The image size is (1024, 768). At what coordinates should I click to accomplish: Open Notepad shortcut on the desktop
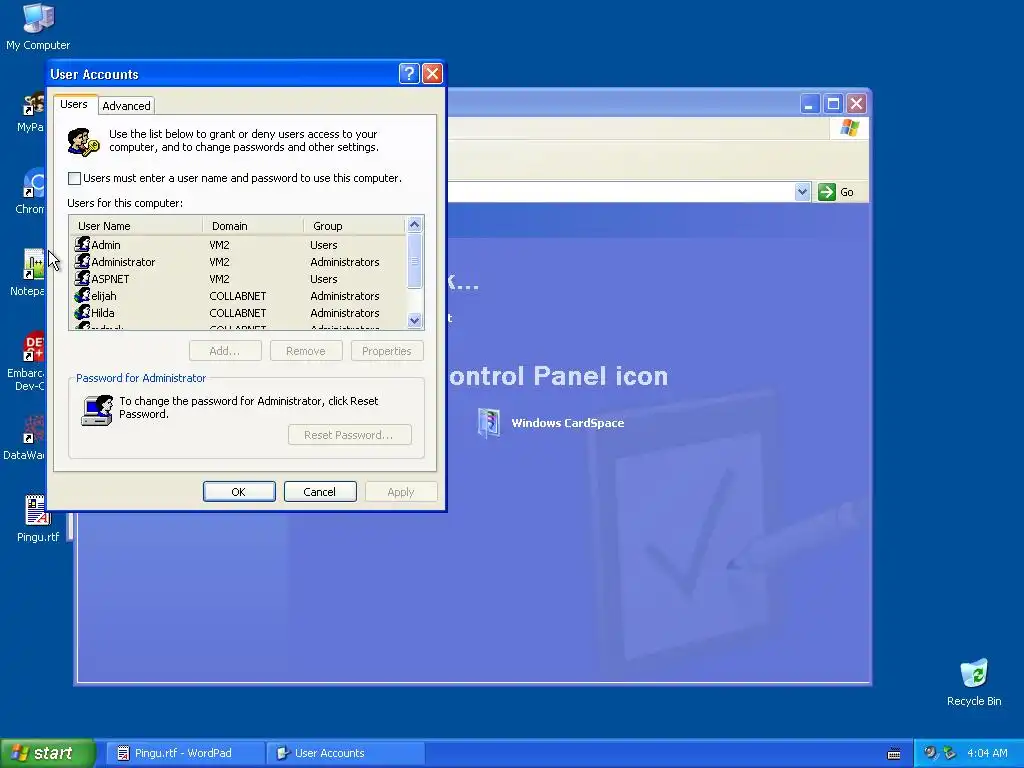33,264
